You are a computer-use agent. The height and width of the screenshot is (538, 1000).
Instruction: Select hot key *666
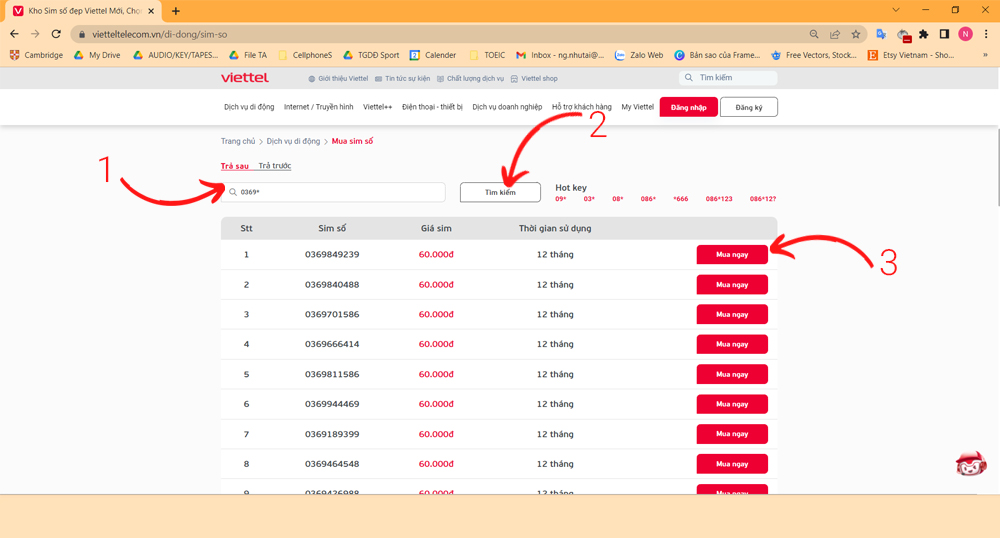[x=680, y=199]
